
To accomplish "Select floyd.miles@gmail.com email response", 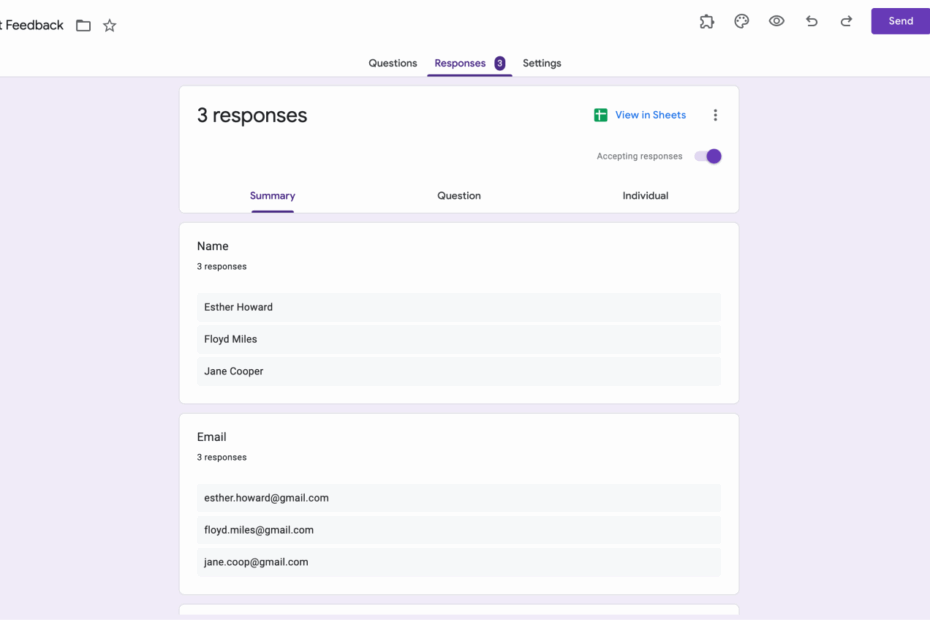I will point(458,529).
